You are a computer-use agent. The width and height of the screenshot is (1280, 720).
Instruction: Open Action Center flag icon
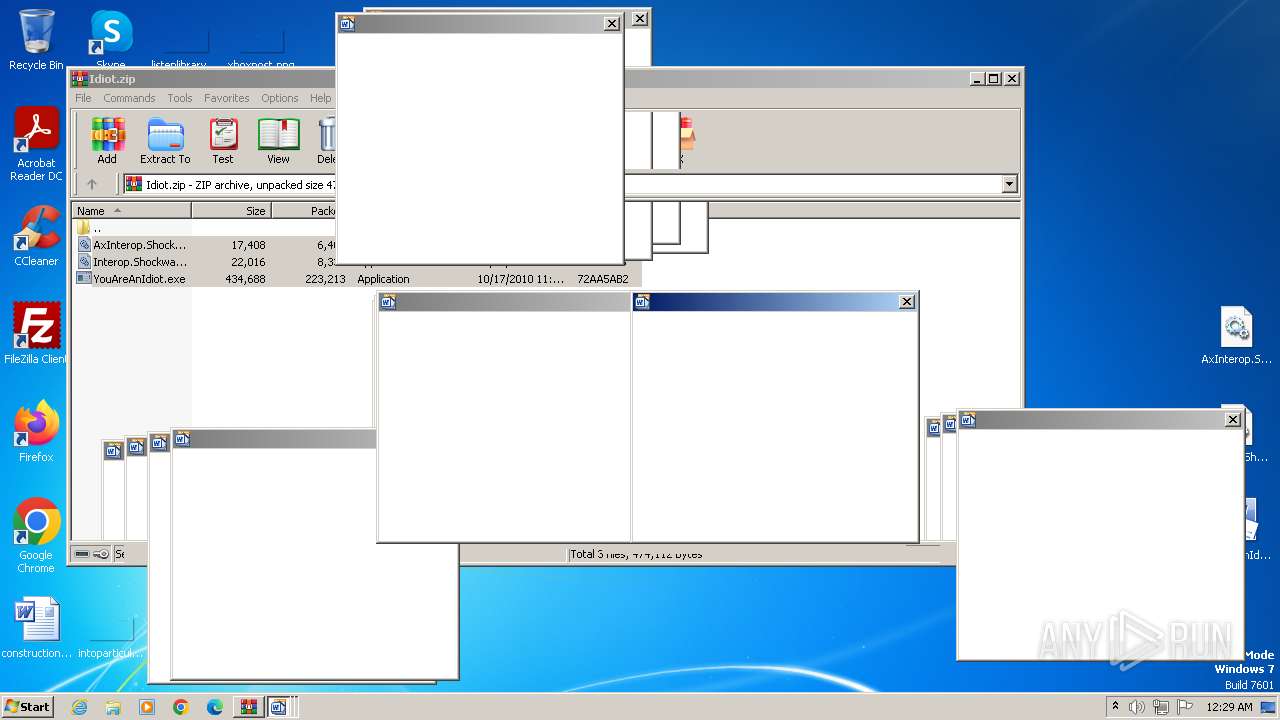[1185, 707]
